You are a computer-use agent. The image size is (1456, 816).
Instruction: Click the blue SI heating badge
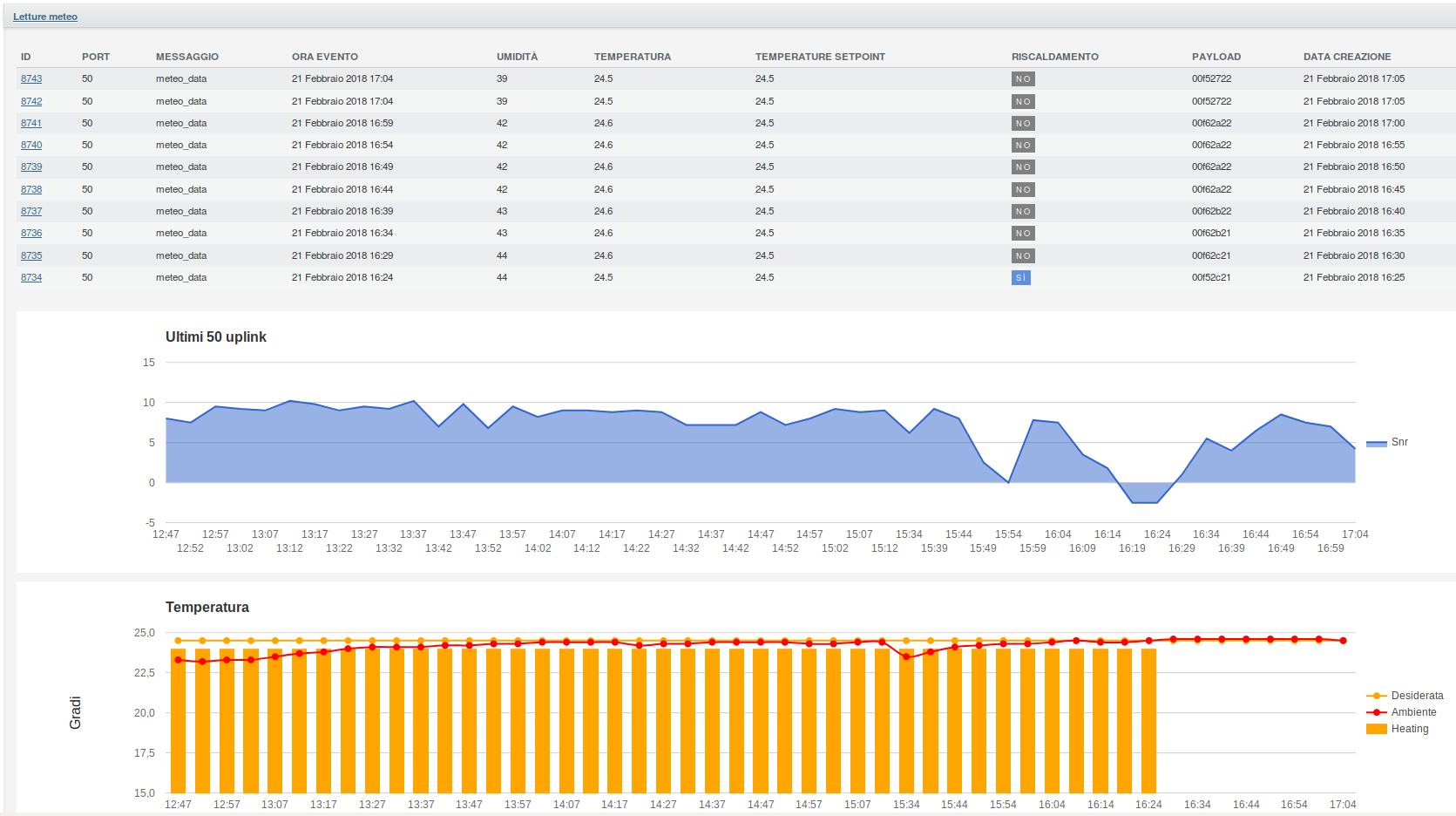pos(1020,278)
